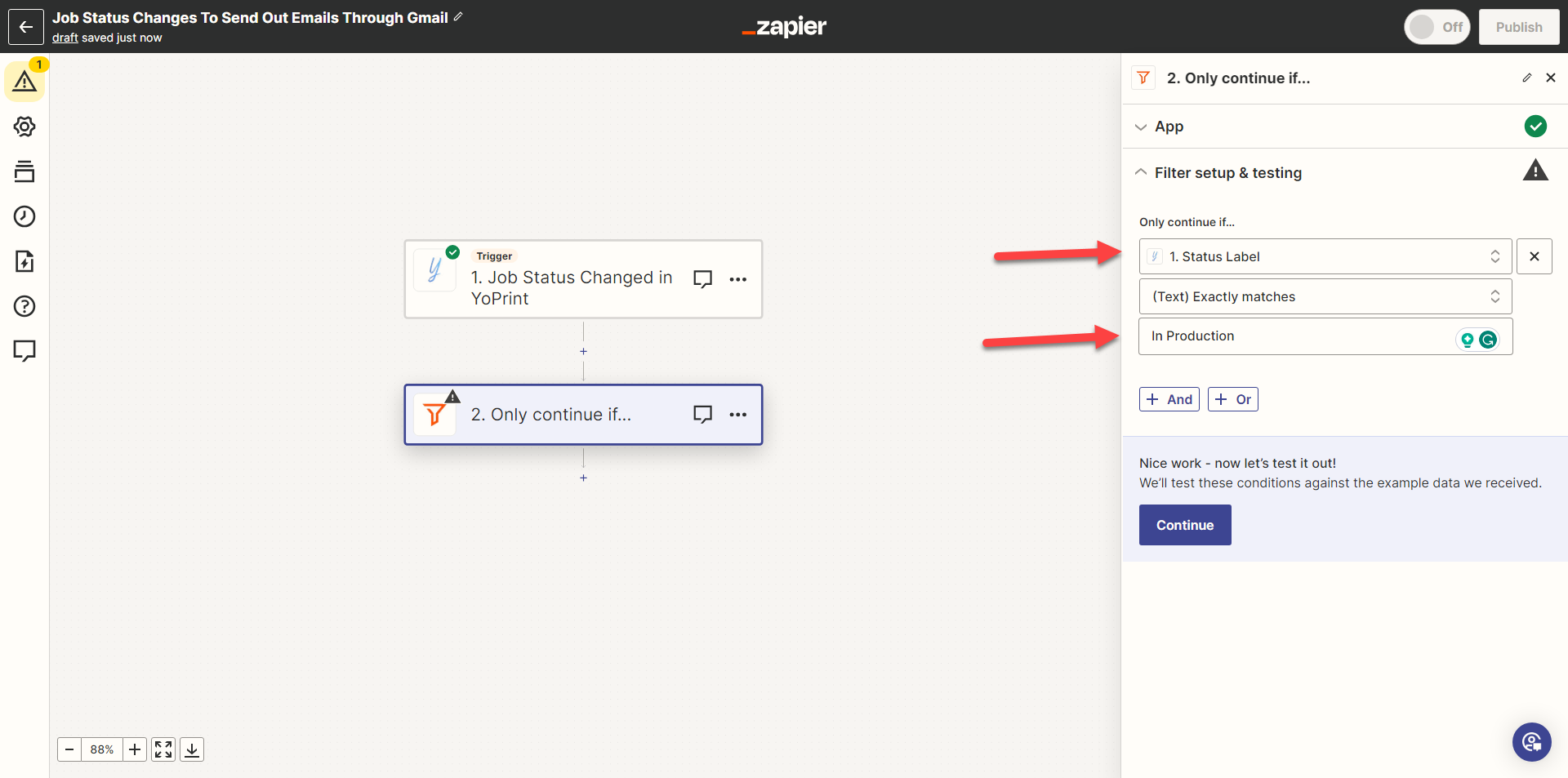Image resolution: width=1568 pixels, height=778 pixels.
Task: Publish the Zap
Action: pyautogui.click(x=1519, y=27)
